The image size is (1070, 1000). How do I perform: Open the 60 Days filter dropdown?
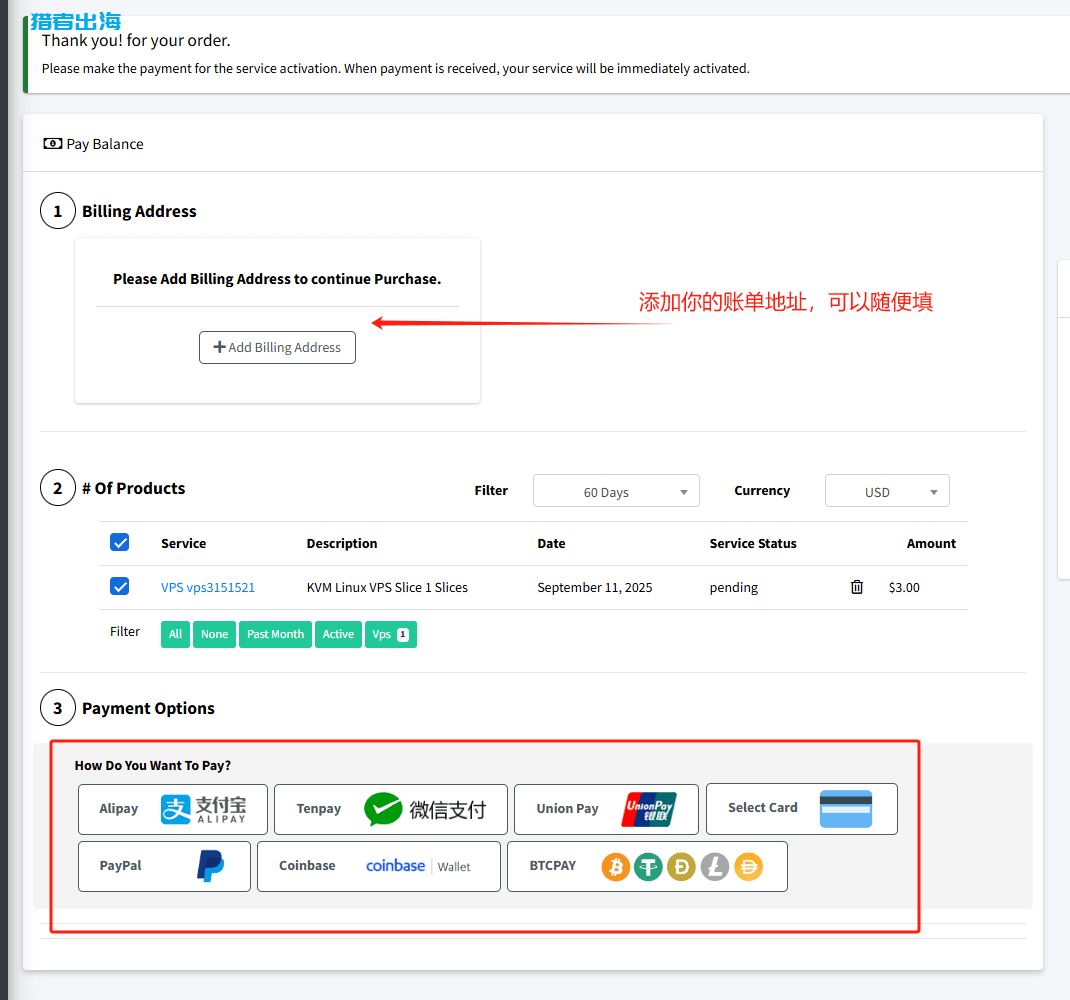tap(616, 491)
